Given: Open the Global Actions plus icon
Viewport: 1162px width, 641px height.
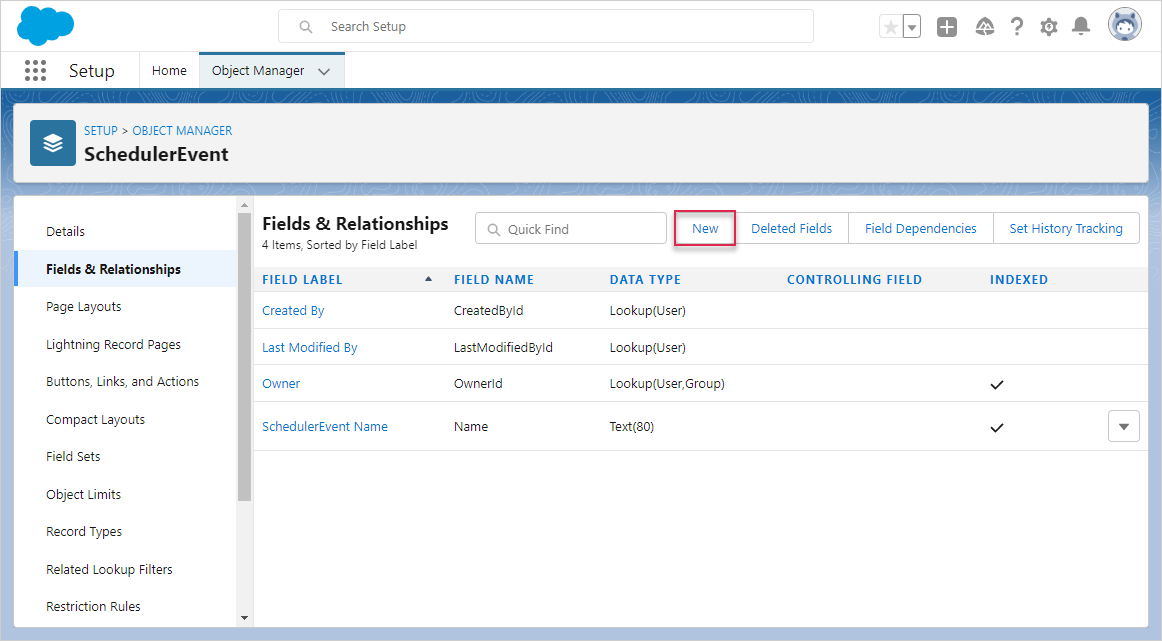Looking at the screenshot, I should click(947, 27).
